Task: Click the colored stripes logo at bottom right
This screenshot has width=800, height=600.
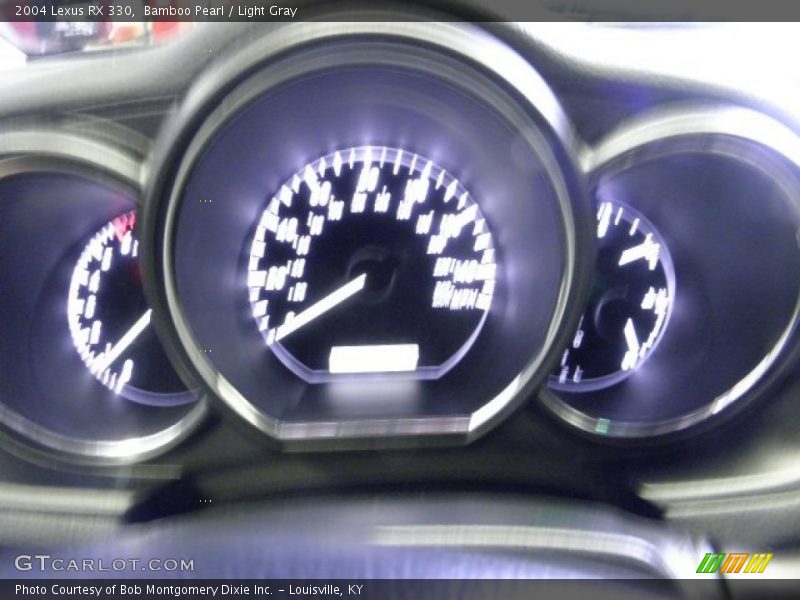Action: pos(733,563)
